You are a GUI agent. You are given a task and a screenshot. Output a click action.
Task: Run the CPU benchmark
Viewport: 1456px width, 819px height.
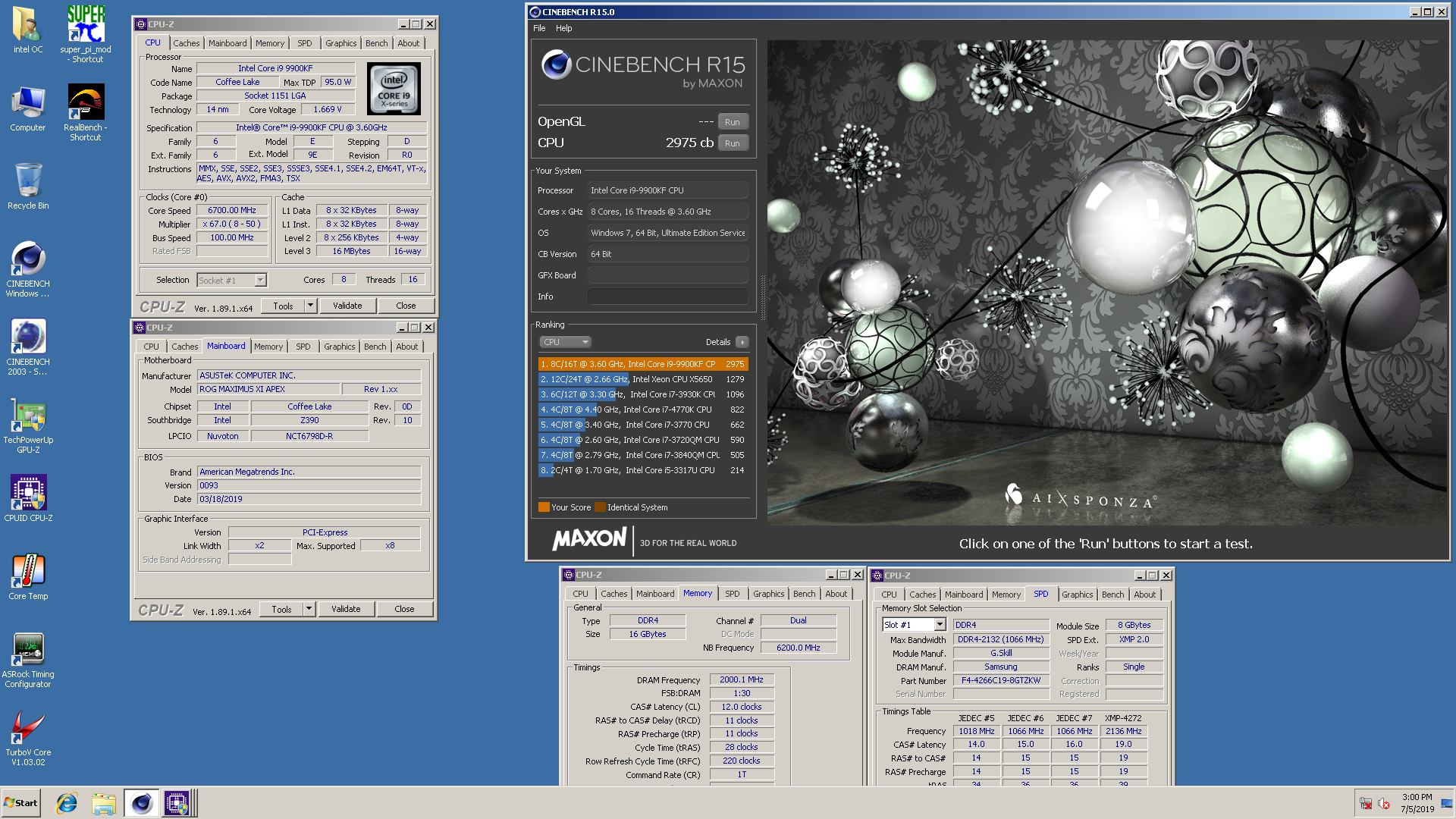point(733,143)
